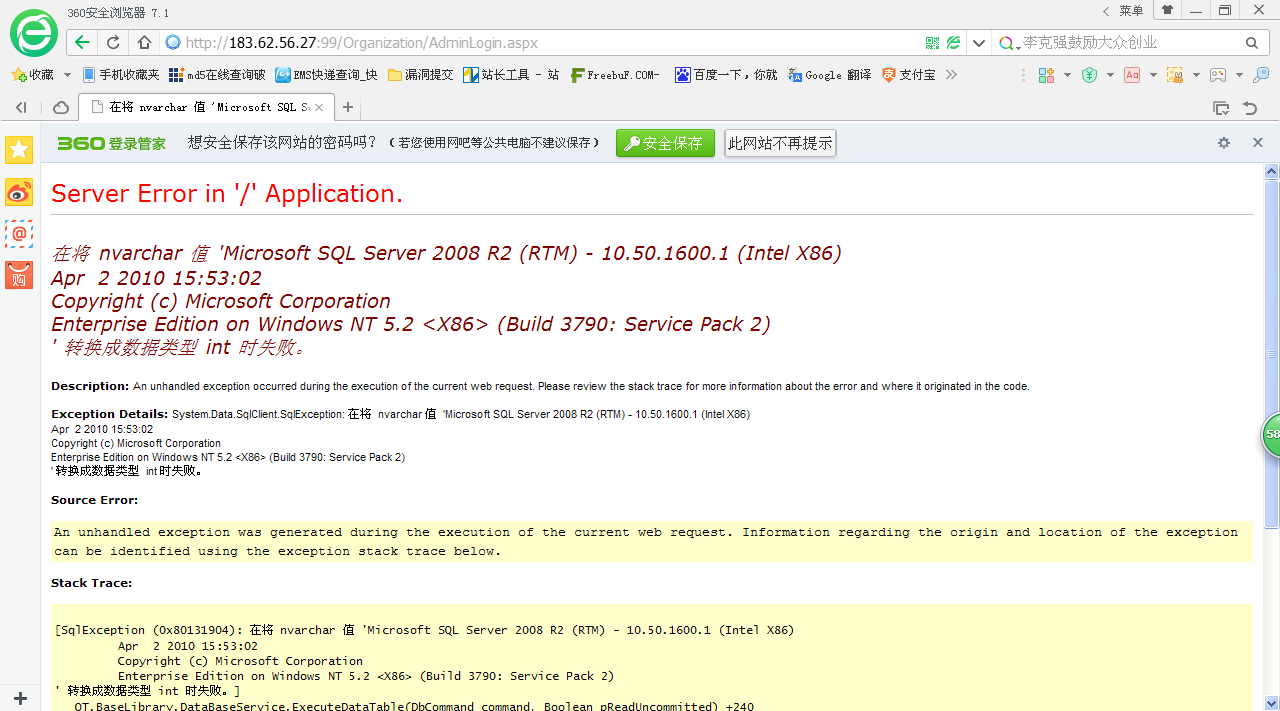Expand the address bar history dropdown
Viewport: 1280px width, 711px height.
tap(979, 43)
